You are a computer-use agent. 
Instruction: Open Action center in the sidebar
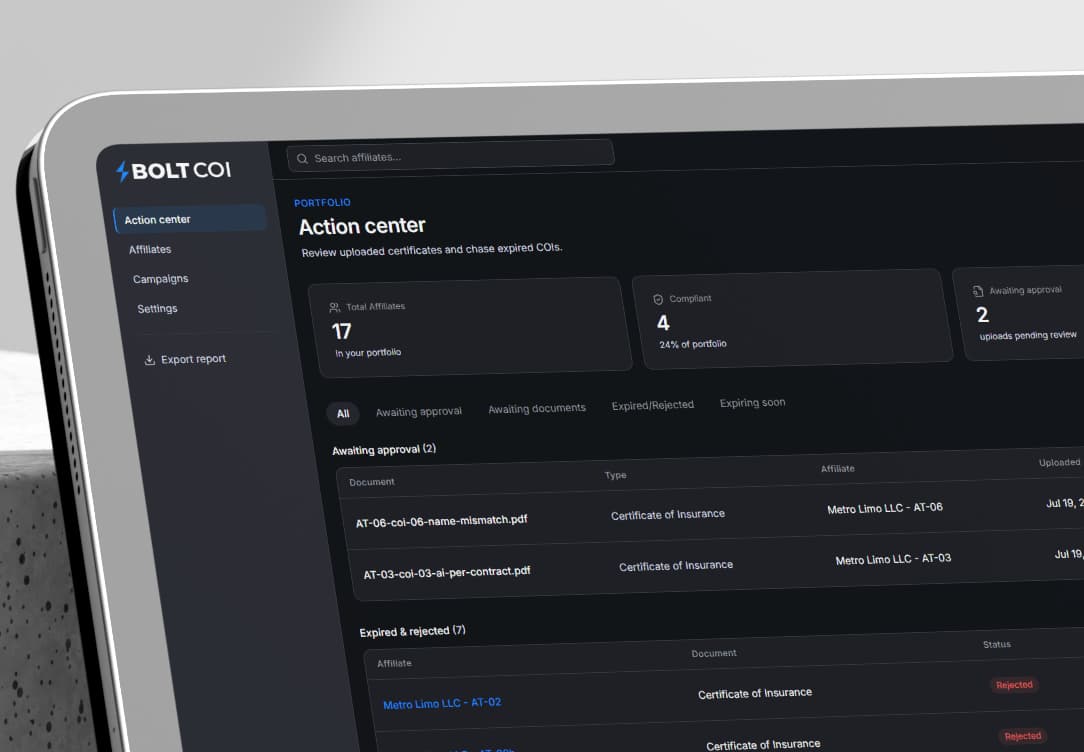(x=190, y=219)
